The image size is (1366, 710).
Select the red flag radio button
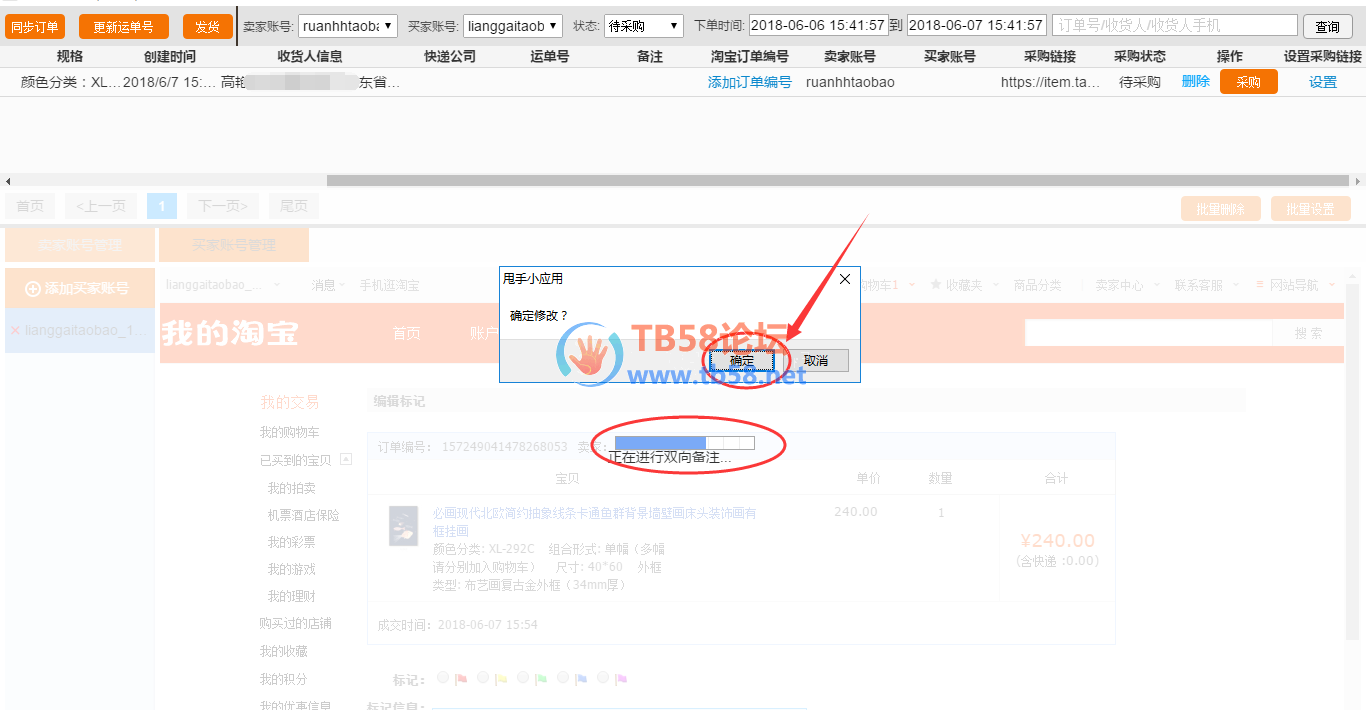(x=444, y=678)
